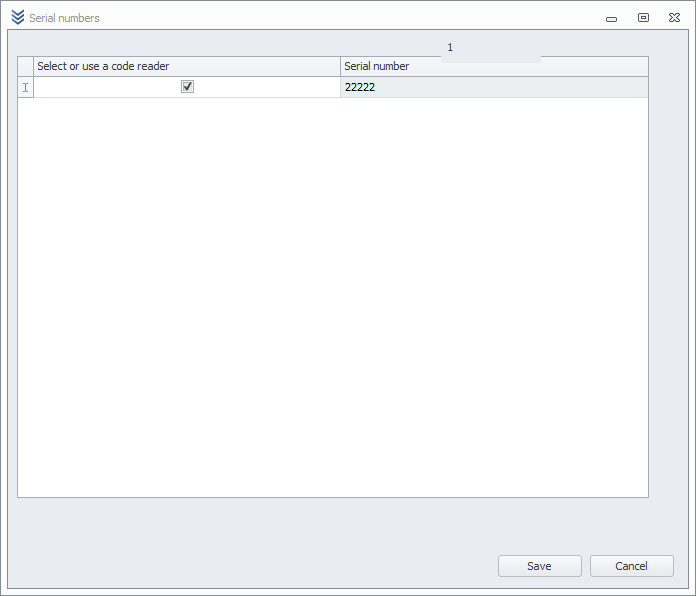Screen dimensions: 696x596
Task: Select the row indicator for row 22222
Action: 26,87
